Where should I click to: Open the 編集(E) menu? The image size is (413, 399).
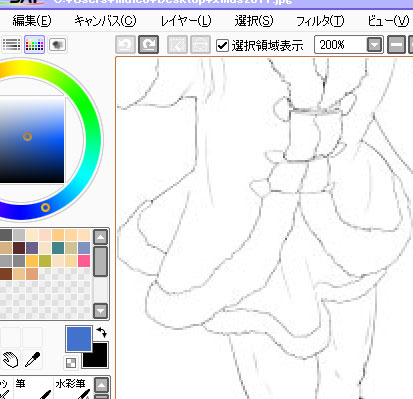pos(32,21)
